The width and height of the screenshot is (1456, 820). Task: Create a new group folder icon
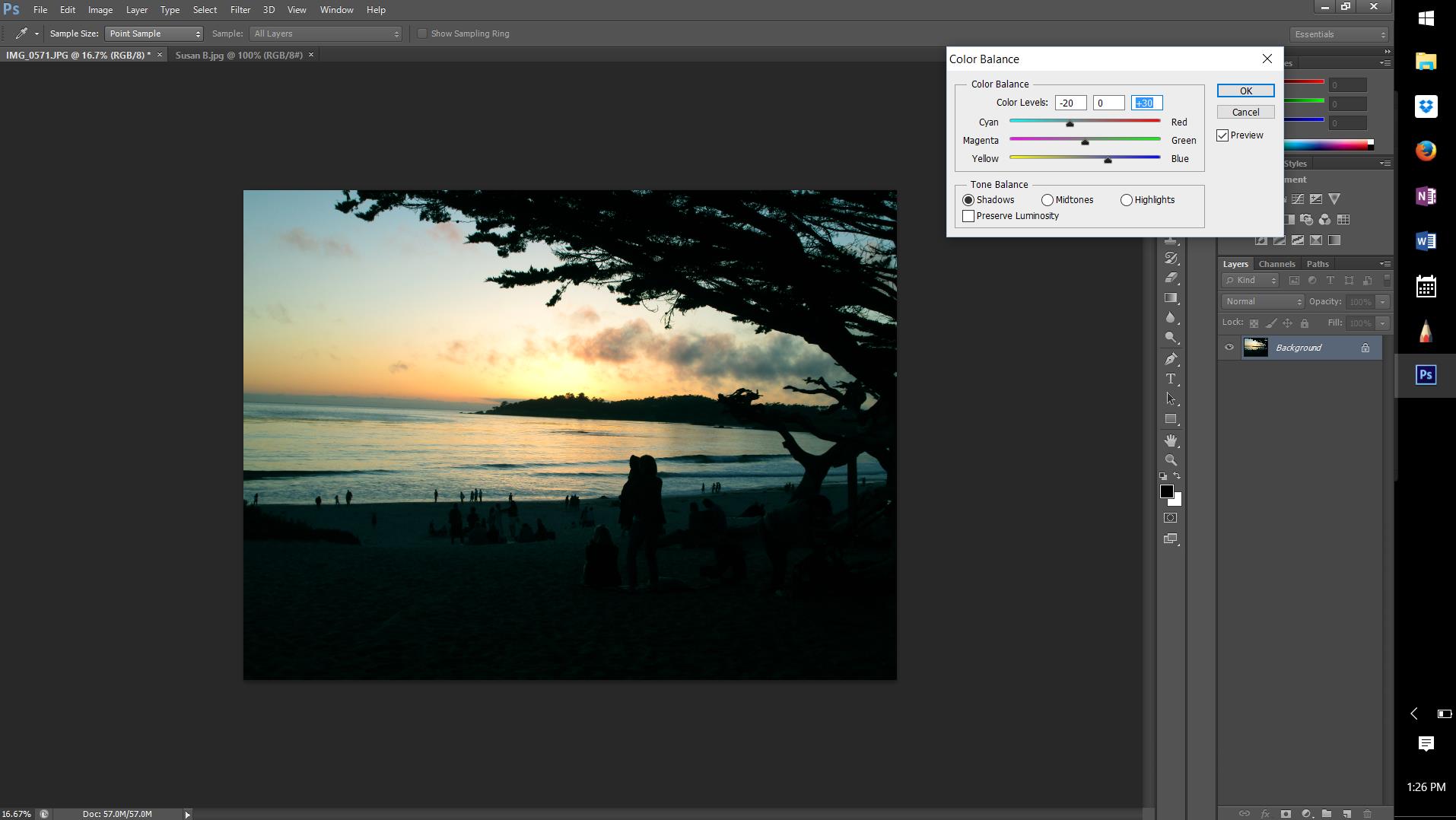click(x=1327, y=814)
